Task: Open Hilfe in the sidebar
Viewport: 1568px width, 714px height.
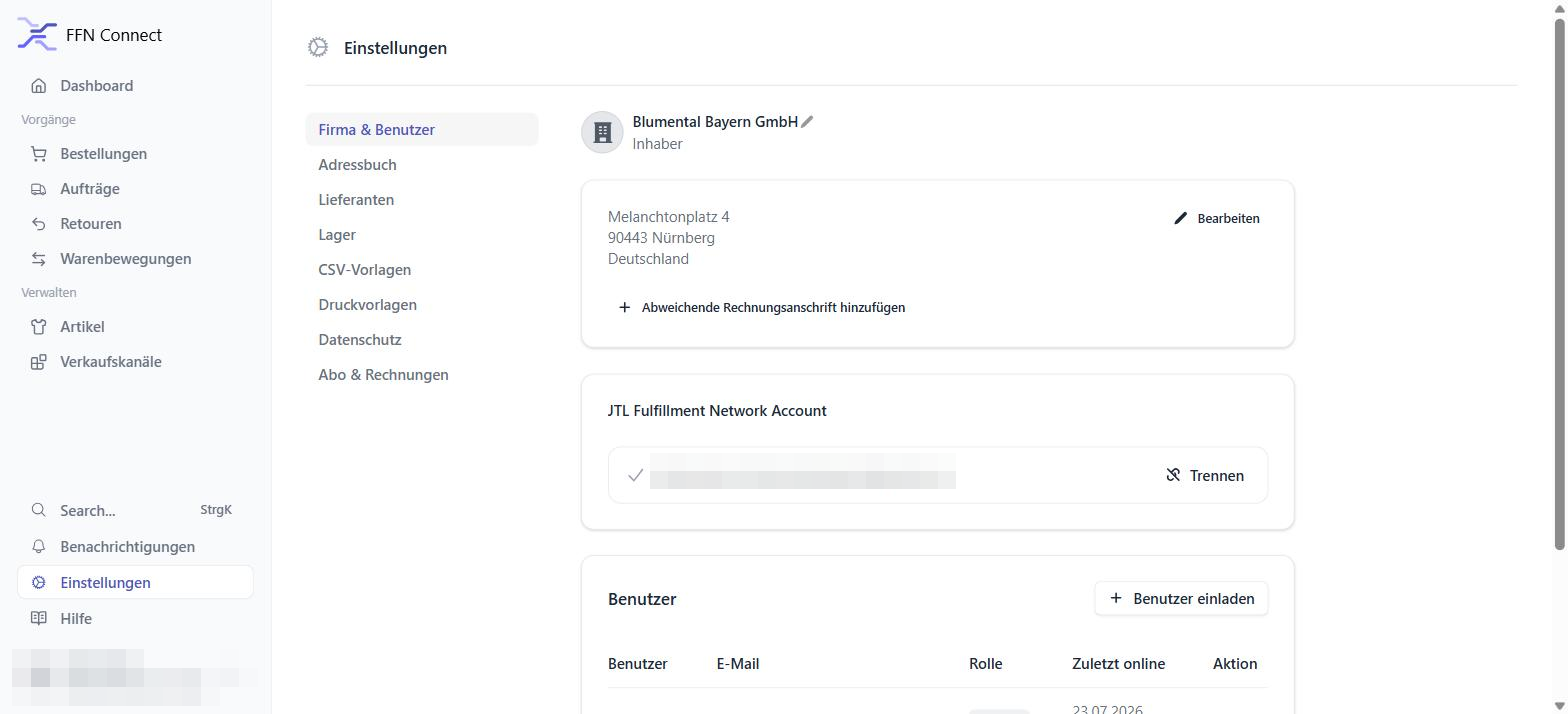Action: pyautogui.click(x=135, y=618)
